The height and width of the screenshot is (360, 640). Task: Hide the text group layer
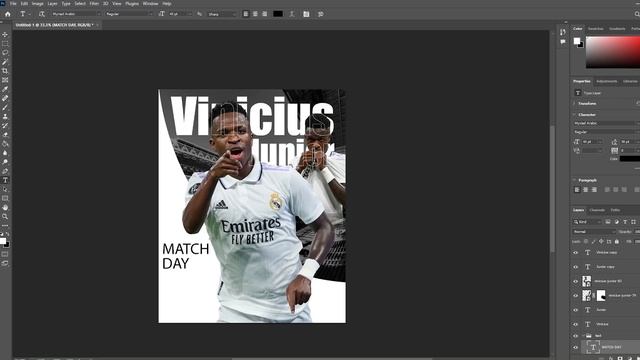click(x=576, y=336)
